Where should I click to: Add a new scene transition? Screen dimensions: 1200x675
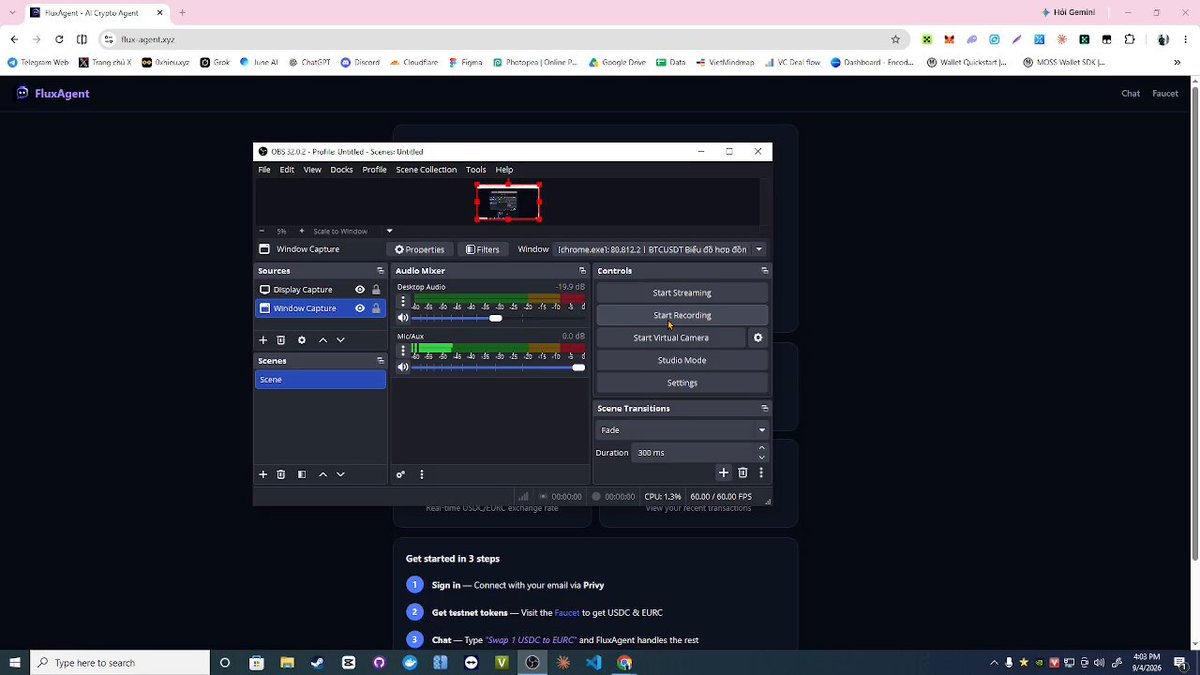[724, 472]
